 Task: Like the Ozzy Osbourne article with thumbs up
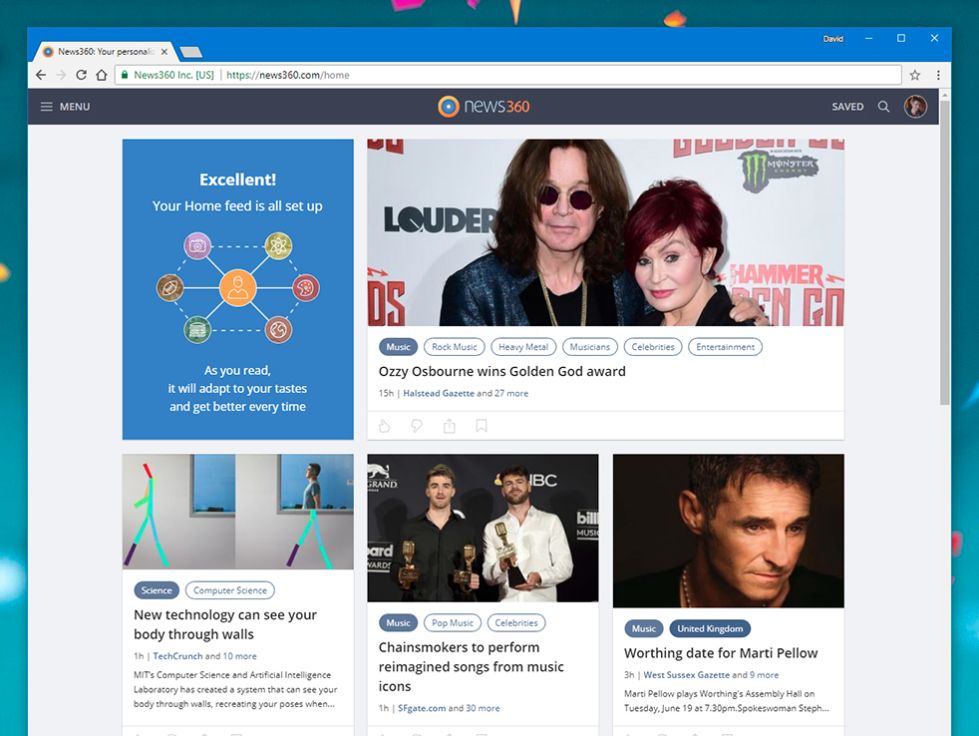[x=385, y=426]
